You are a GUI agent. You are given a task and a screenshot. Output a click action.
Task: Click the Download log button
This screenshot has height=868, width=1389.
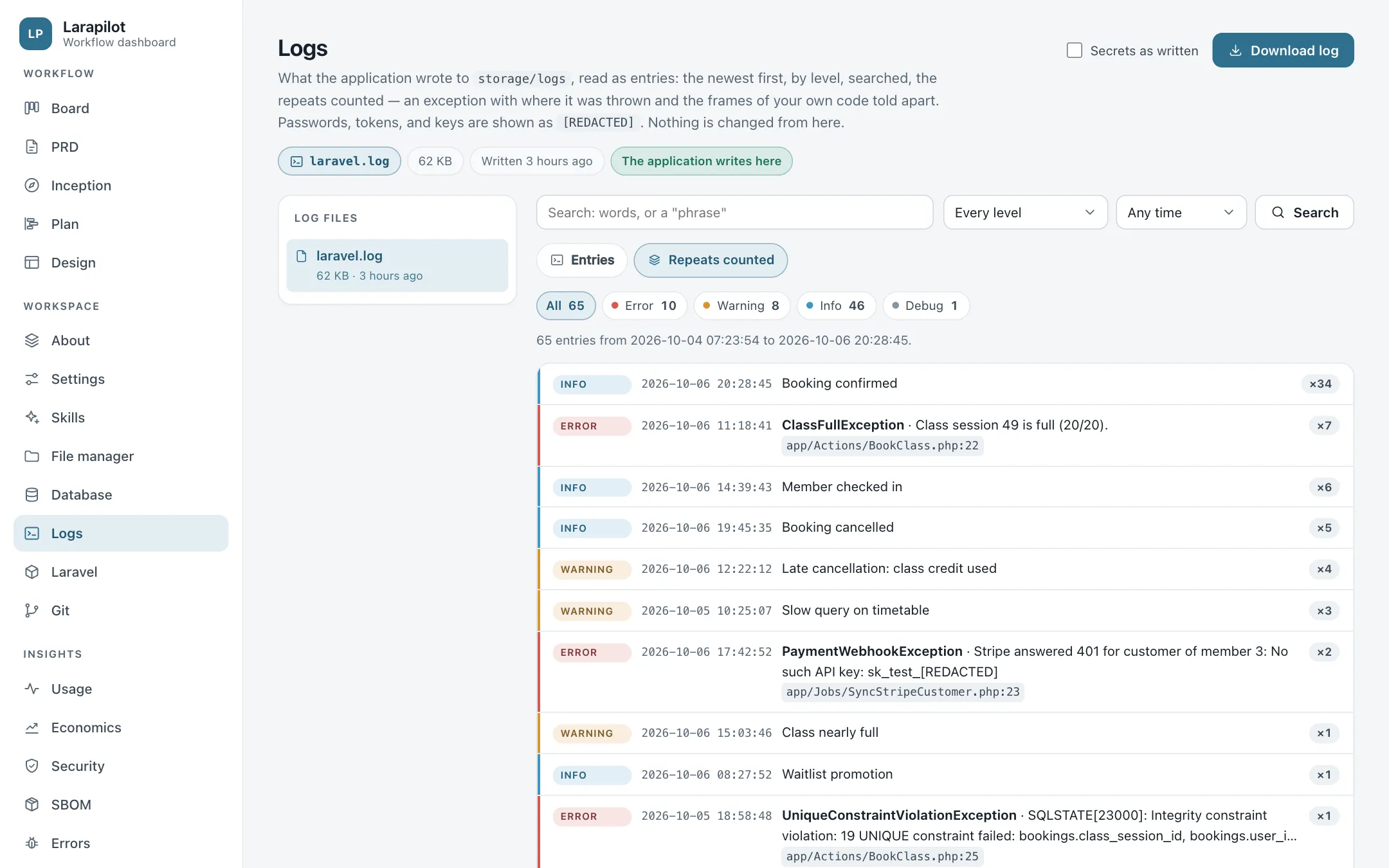click(1283, 50)
